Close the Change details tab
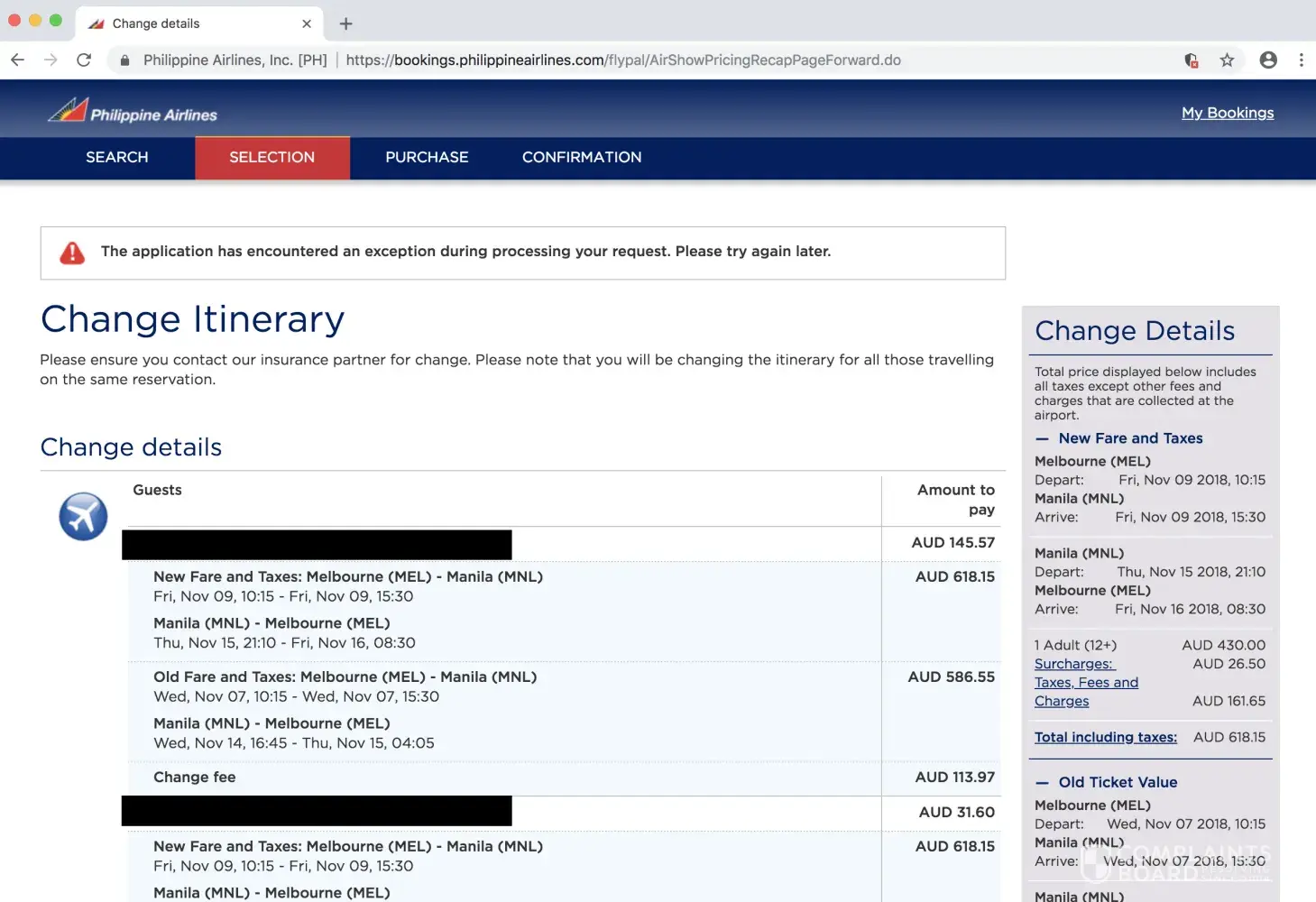Viewport: 1316px width, 902px height. pos(307,23)
